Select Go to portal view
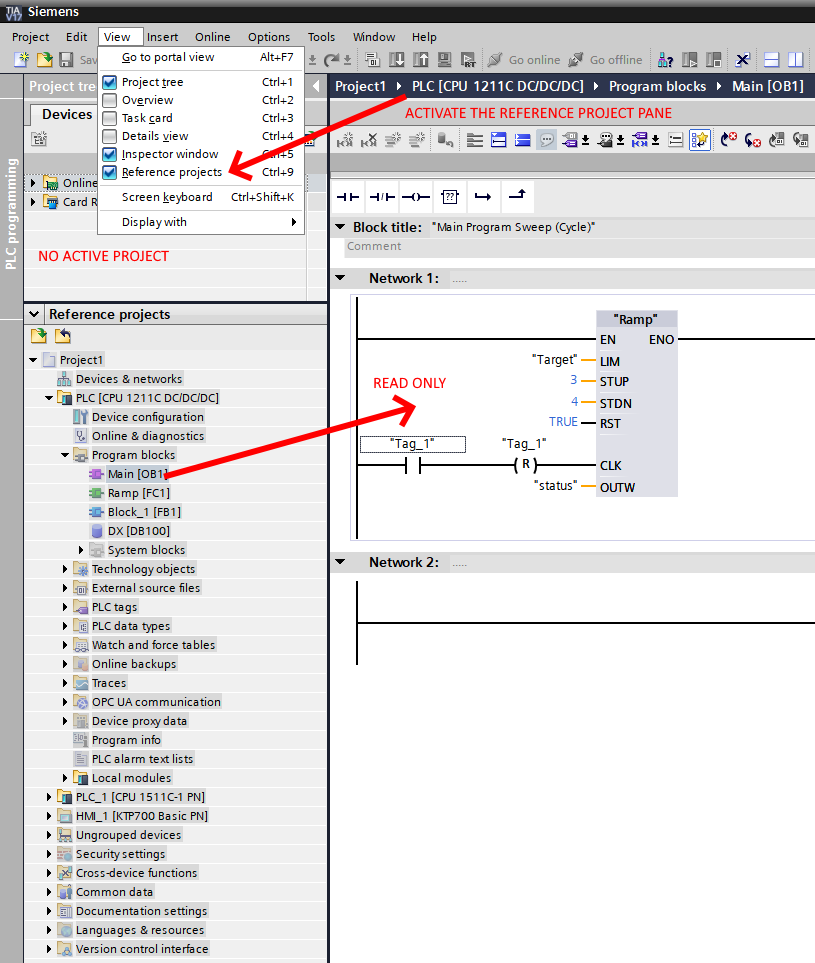815x963 pixels. coord(167,57)
